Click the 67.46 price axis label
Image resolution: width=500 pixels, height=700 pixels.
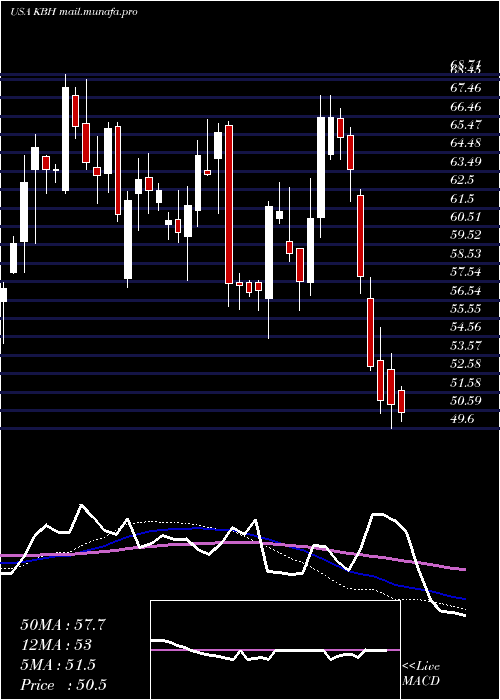(x=465, y=88)
